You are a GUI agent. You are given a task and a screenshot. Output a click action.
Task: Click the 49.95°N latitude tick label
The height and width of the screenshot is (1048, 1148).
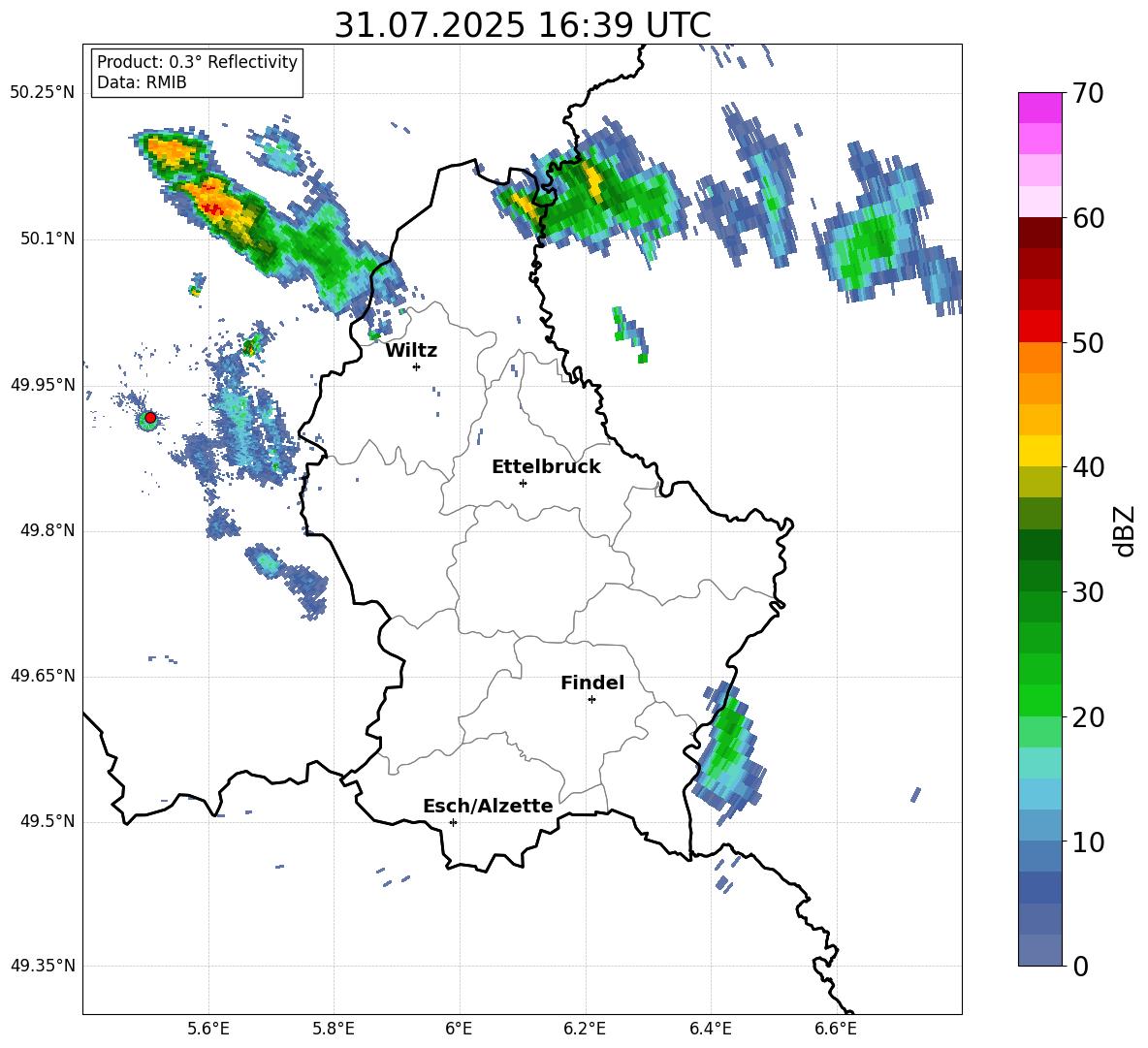tap(43, 386)
